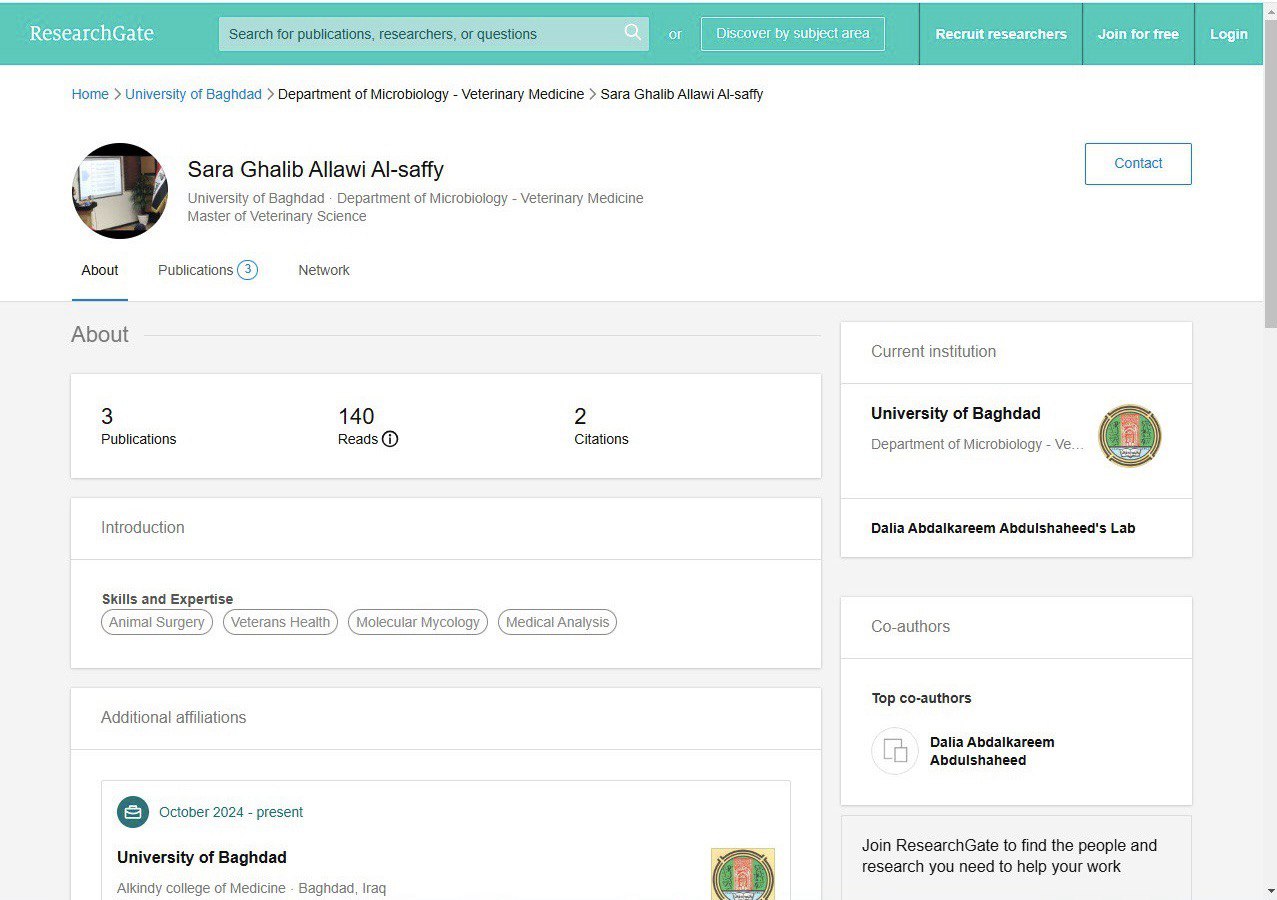This screenshot has height=900, width=1277.
Task: Open University of Baghdad breadcrumb link
Action: [193, 94]
